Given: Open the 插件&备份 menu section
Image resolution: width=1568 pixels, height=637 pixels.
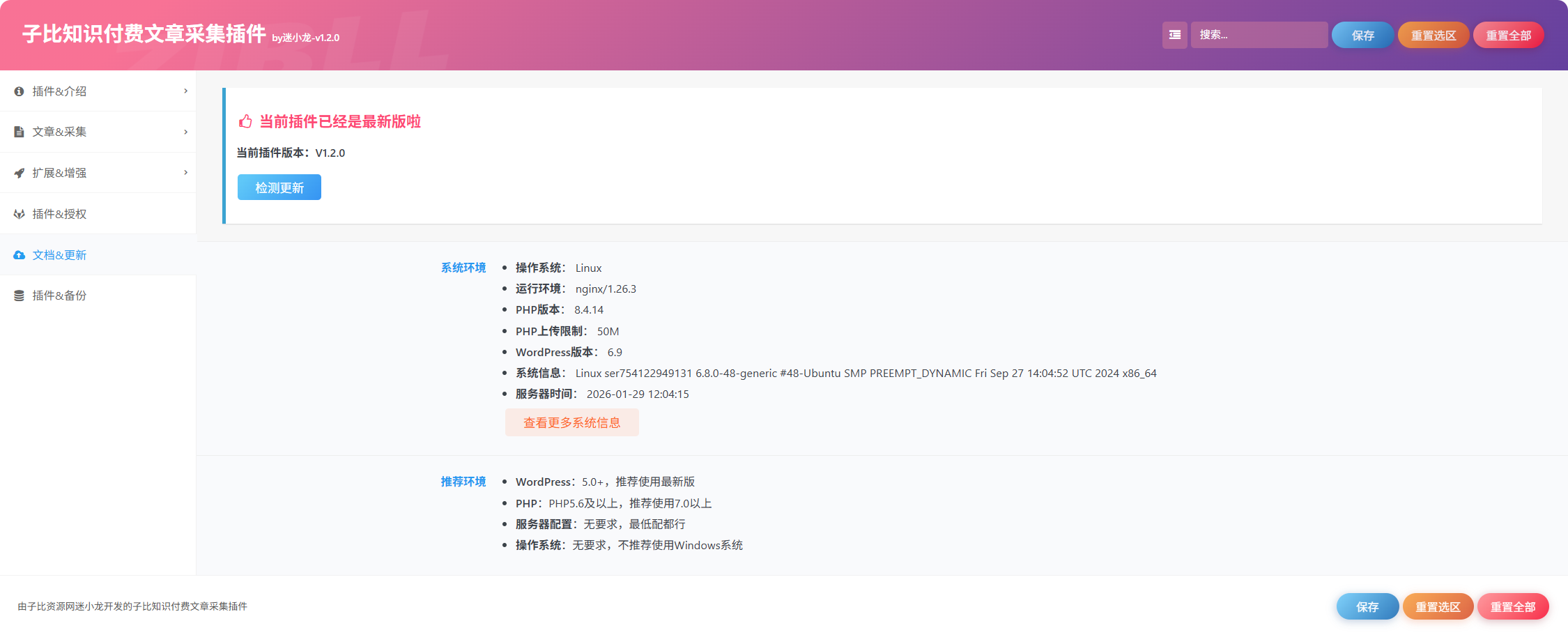Looking at the screenshot, I should (98, 296).
